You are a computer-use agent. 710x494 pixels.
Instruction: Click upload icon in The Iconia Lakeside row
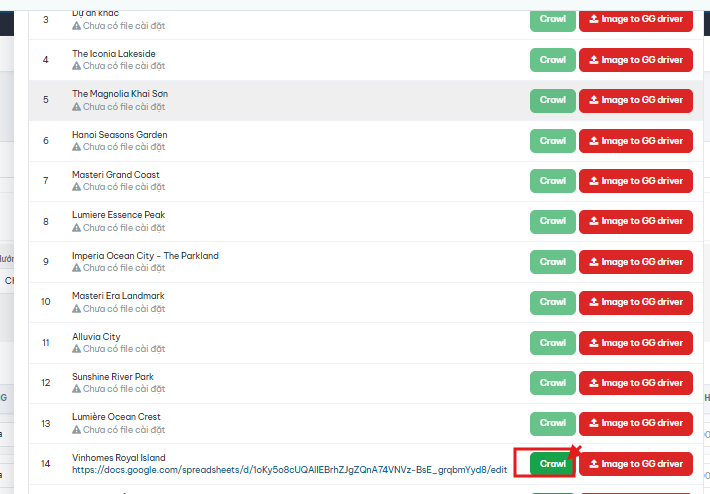tap(593, 60)
